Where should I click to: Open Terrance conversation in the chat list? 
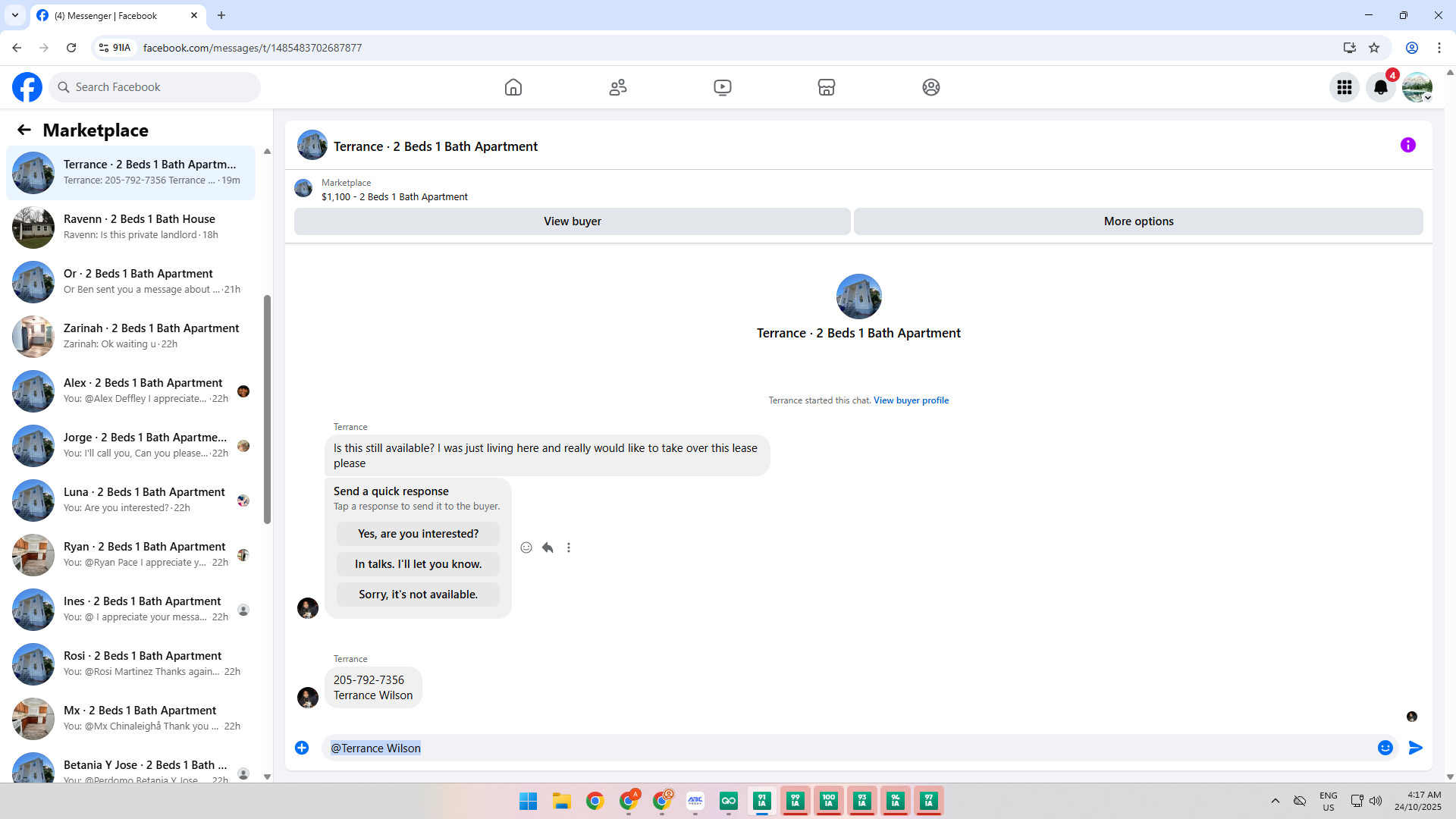click(130, 173)
